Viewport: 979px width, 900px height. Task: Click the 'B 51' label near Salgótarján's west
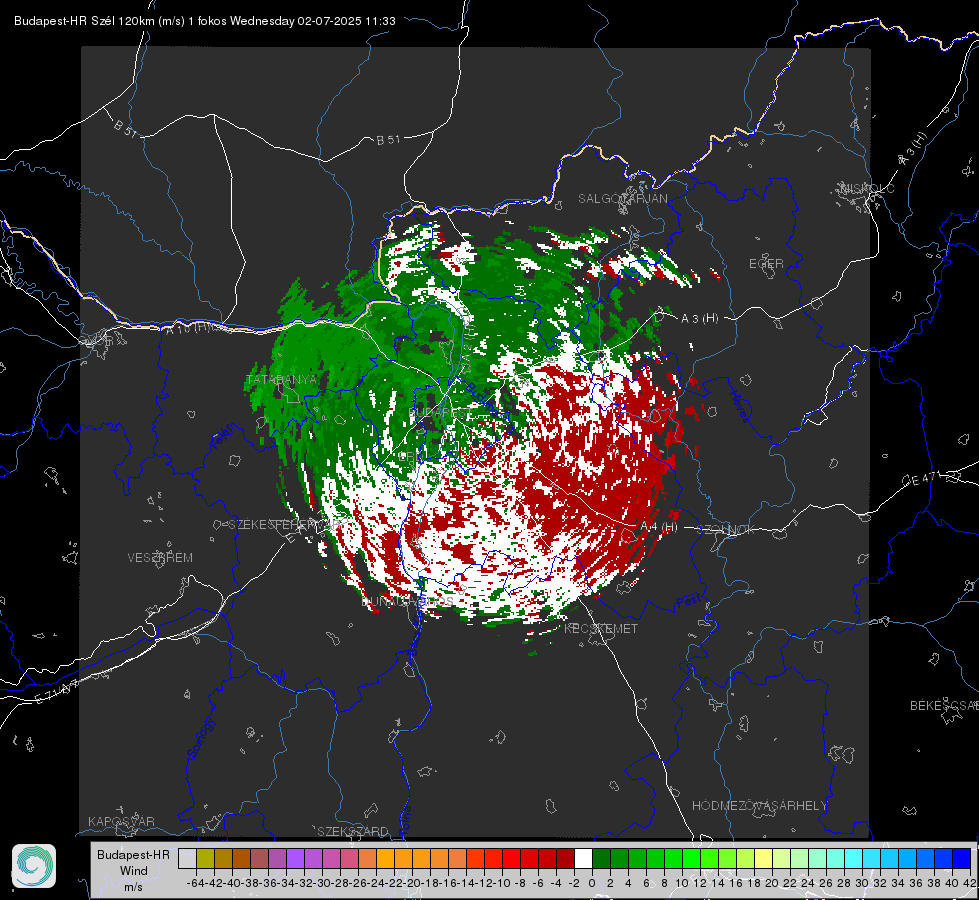388,140
